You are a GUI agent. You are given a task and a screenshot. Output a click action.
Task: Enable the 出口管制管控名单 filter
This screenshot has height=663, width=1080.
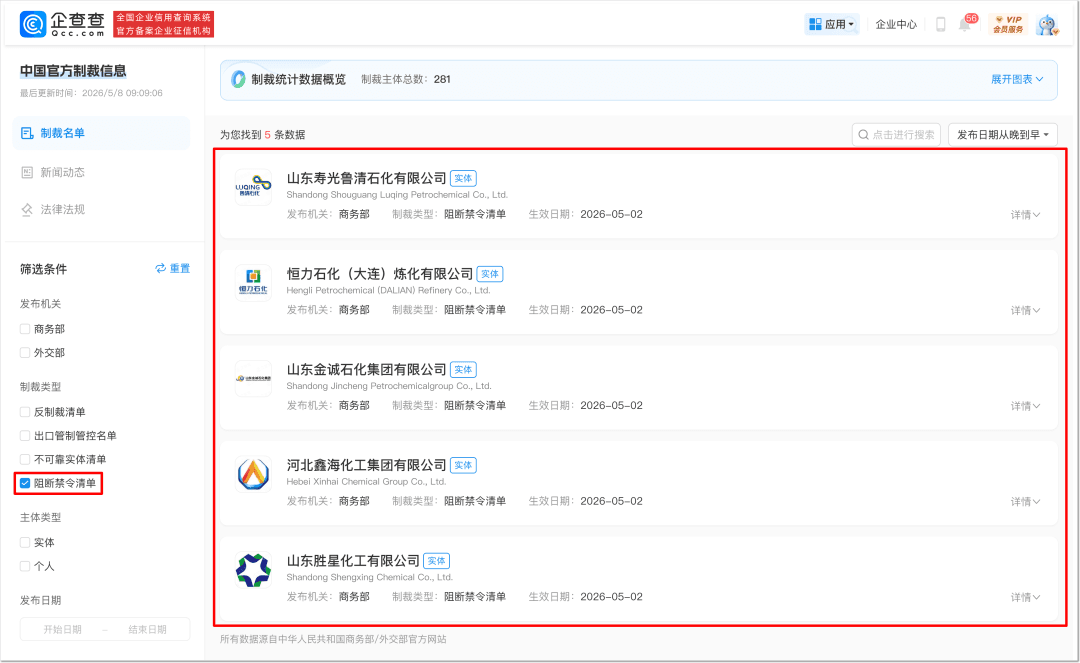25,436
